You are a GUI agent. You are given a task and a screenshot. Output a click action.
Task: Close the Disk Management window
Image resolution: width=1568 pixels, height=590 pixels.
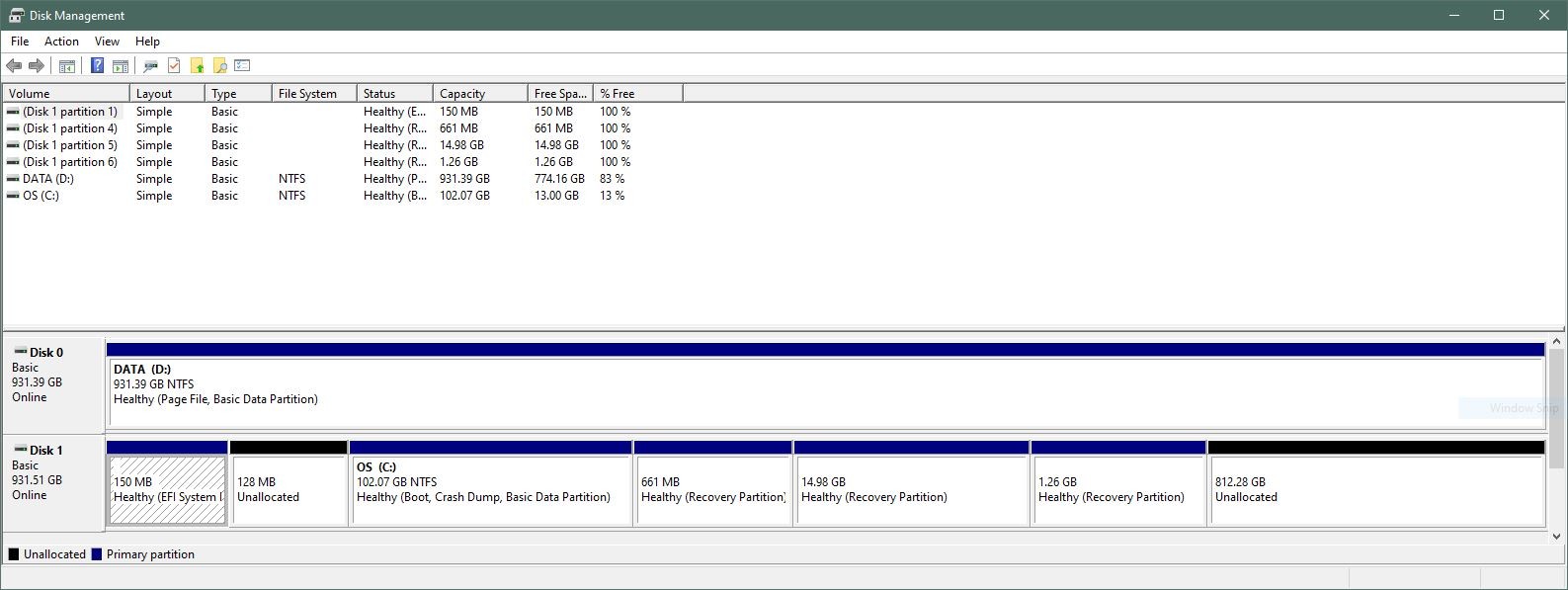(x=1544, y=15)
